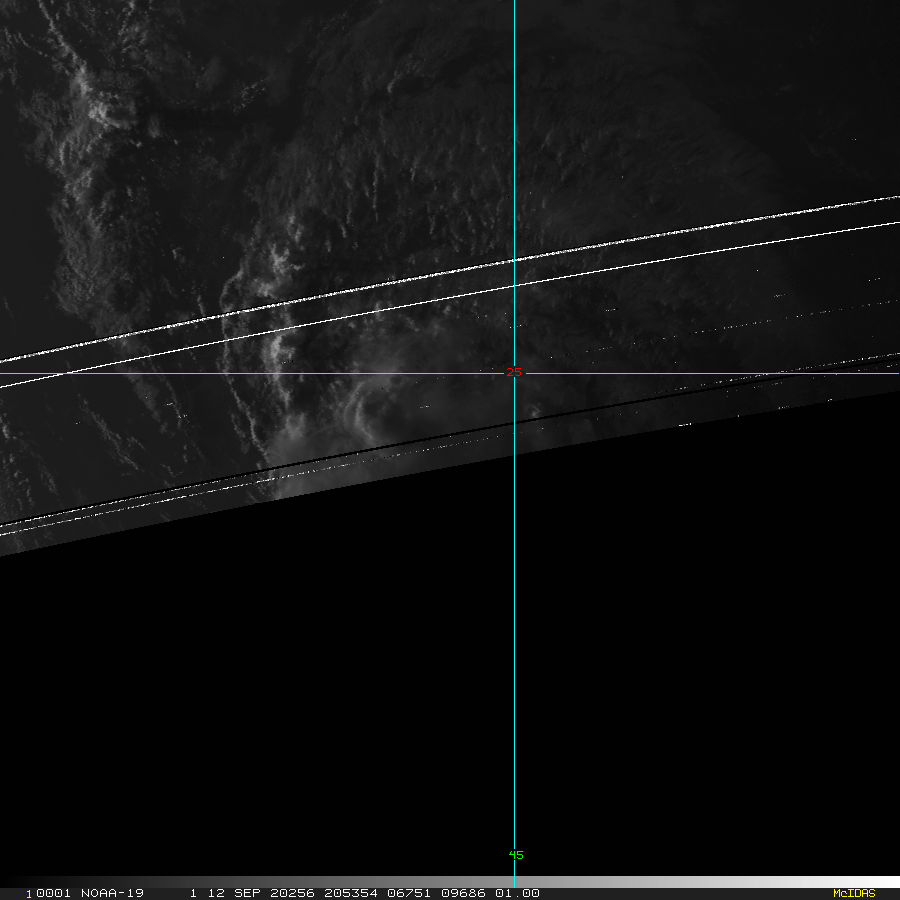Click the line value 06751
The width and height of the screenshot is (900, 900).
(409, 893)
